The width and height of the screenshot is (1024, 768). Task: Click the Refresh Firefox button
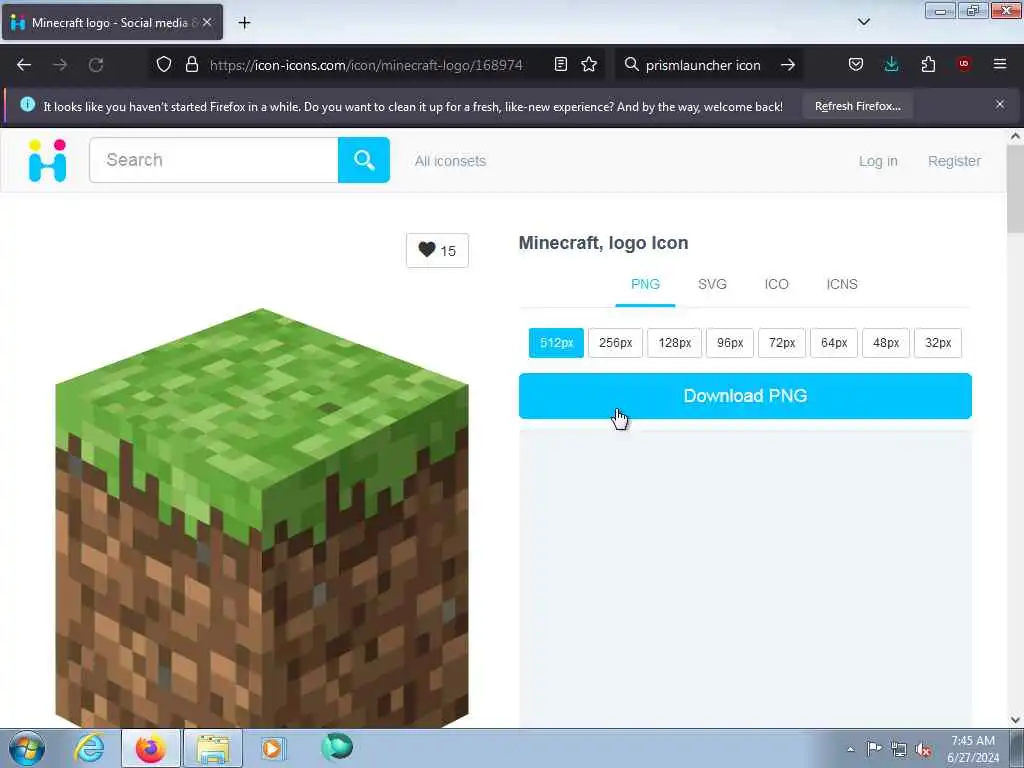pyautogui.click(x=857, y=106)
